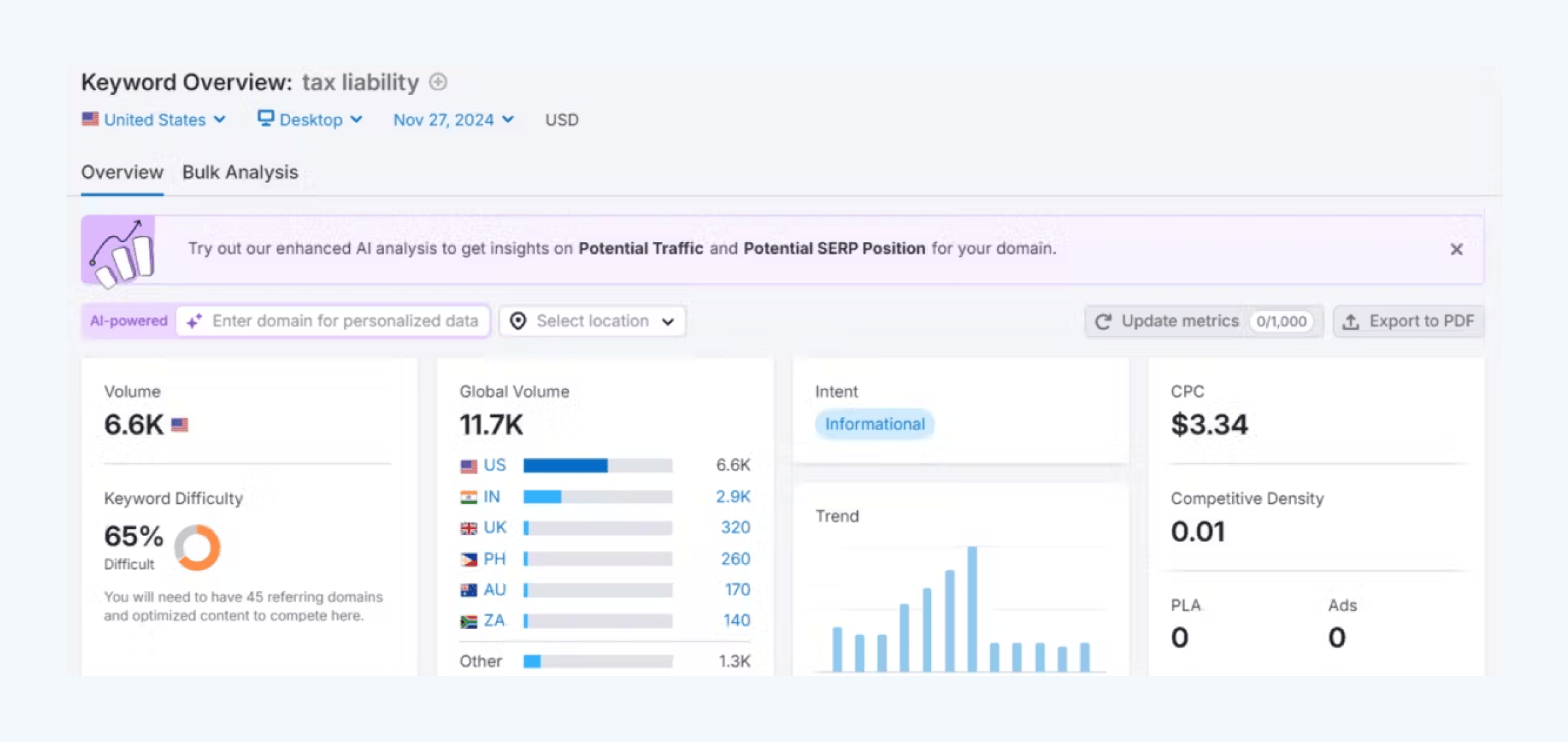Image resolution: width=1568 pixels, height=742 pixels.
Task: Click the US flag next to 6.6K volume
Action: click(180, 425)
